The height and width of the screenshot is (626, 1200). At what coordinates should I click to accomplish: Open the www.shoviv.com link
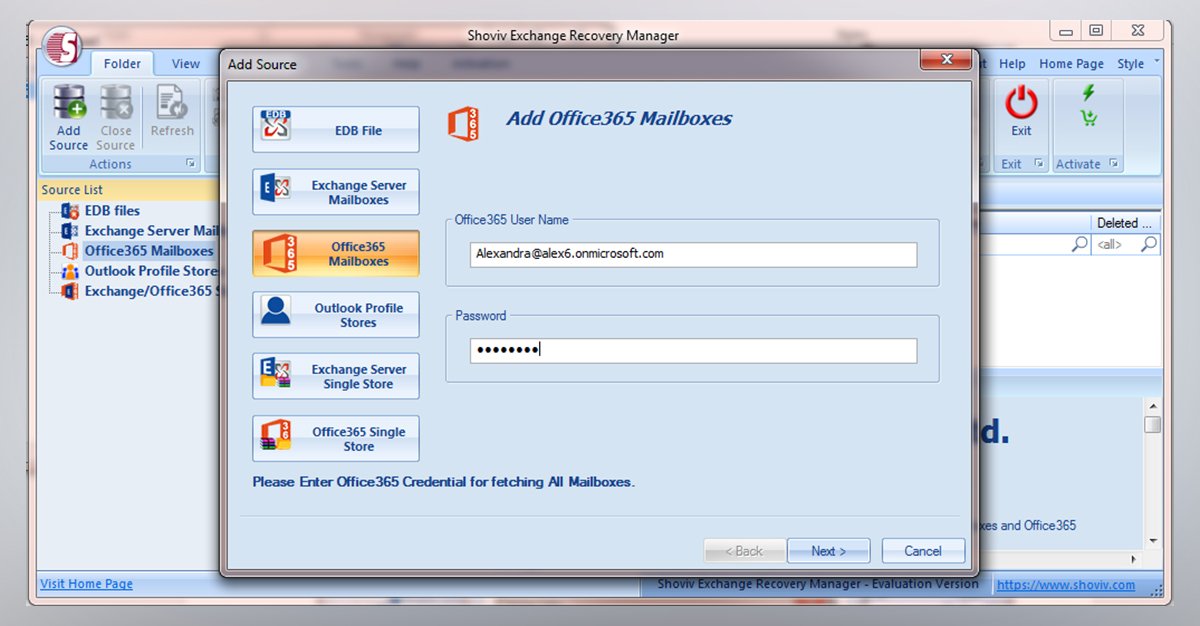tap(1066, 585)
